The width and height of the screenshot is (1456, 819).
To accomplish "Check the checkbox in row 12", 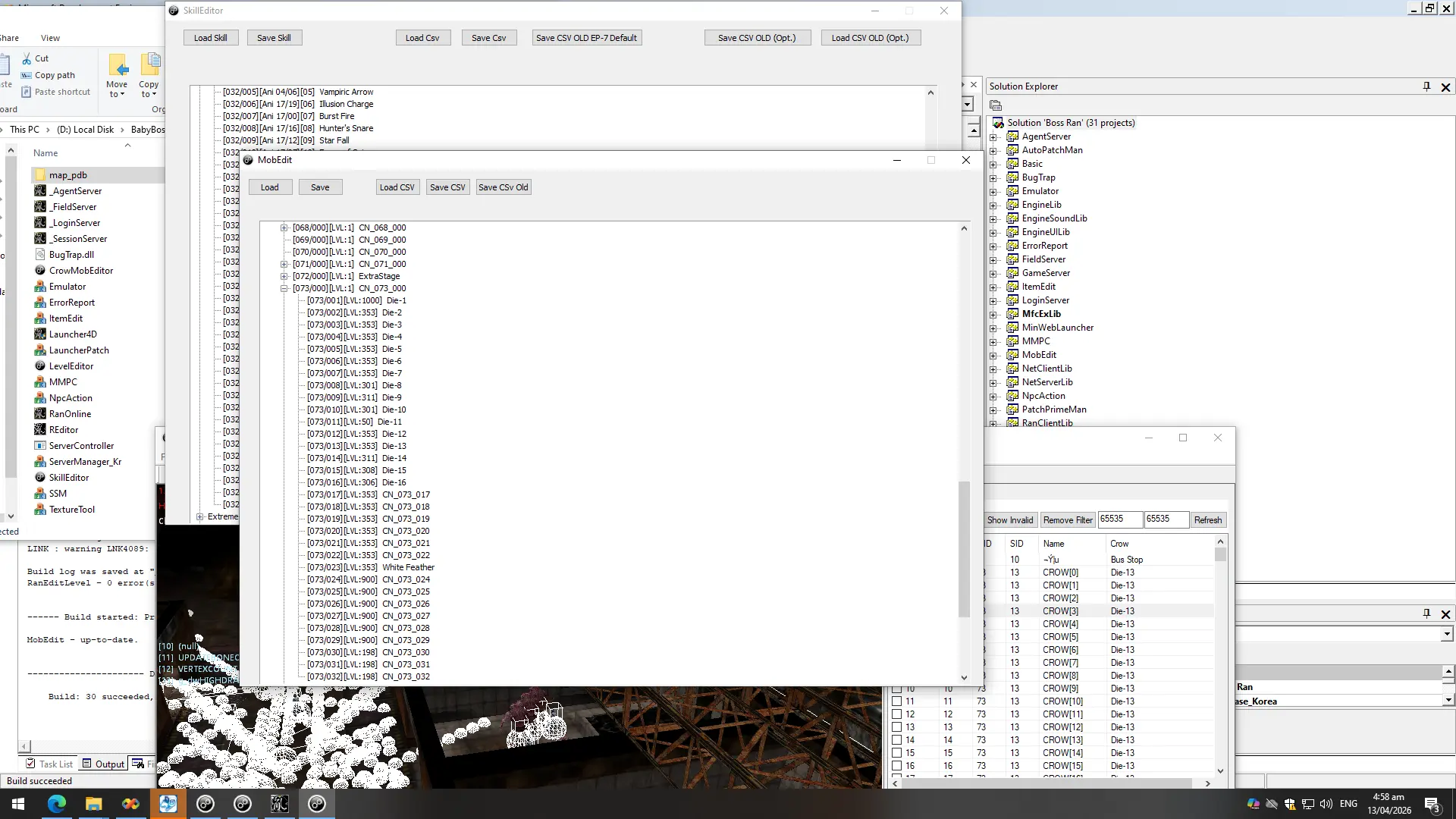I will 896,714.
